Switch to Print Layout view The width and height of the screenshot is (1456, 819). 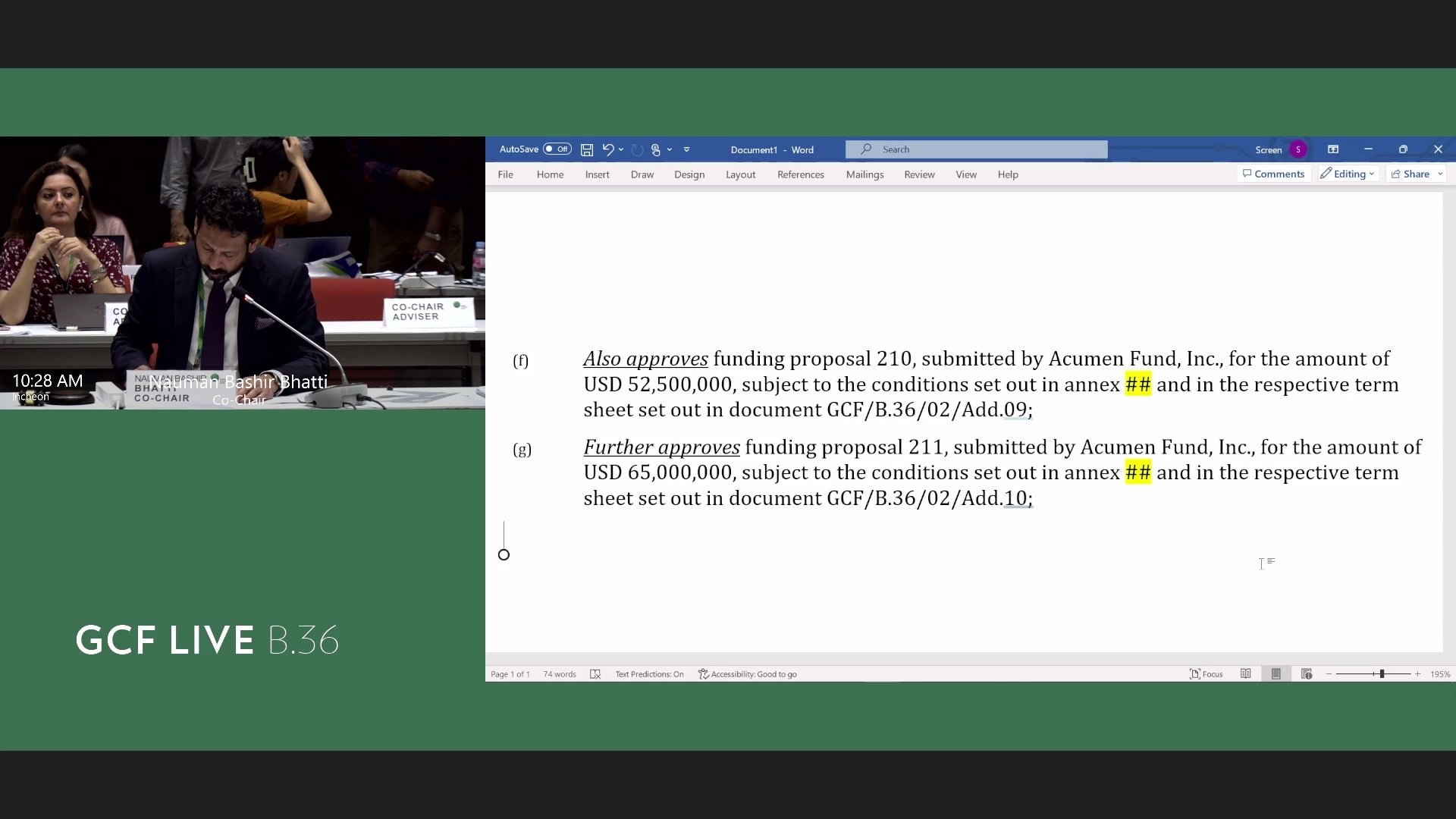[1276, 674]
